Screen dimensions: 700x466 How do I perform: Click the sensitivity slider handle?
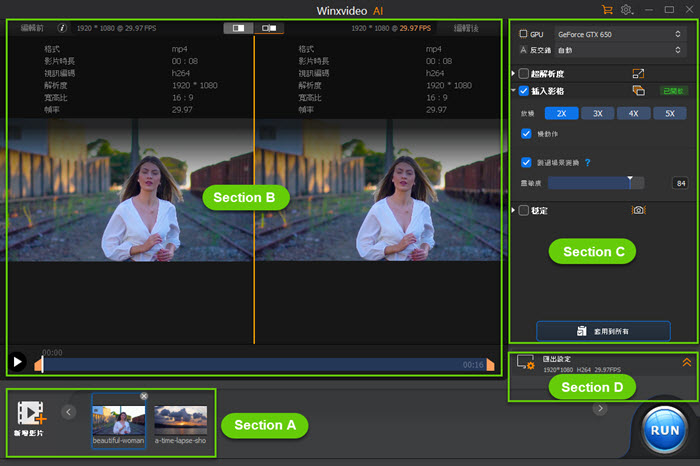pos(630,182)
